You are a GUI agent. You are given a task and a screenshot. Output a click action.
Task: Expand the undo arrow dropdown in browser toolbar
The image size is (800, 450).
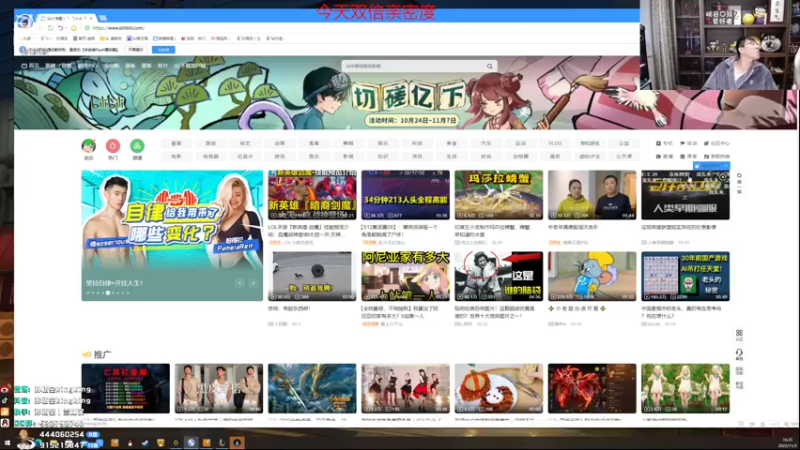point(66,29)
